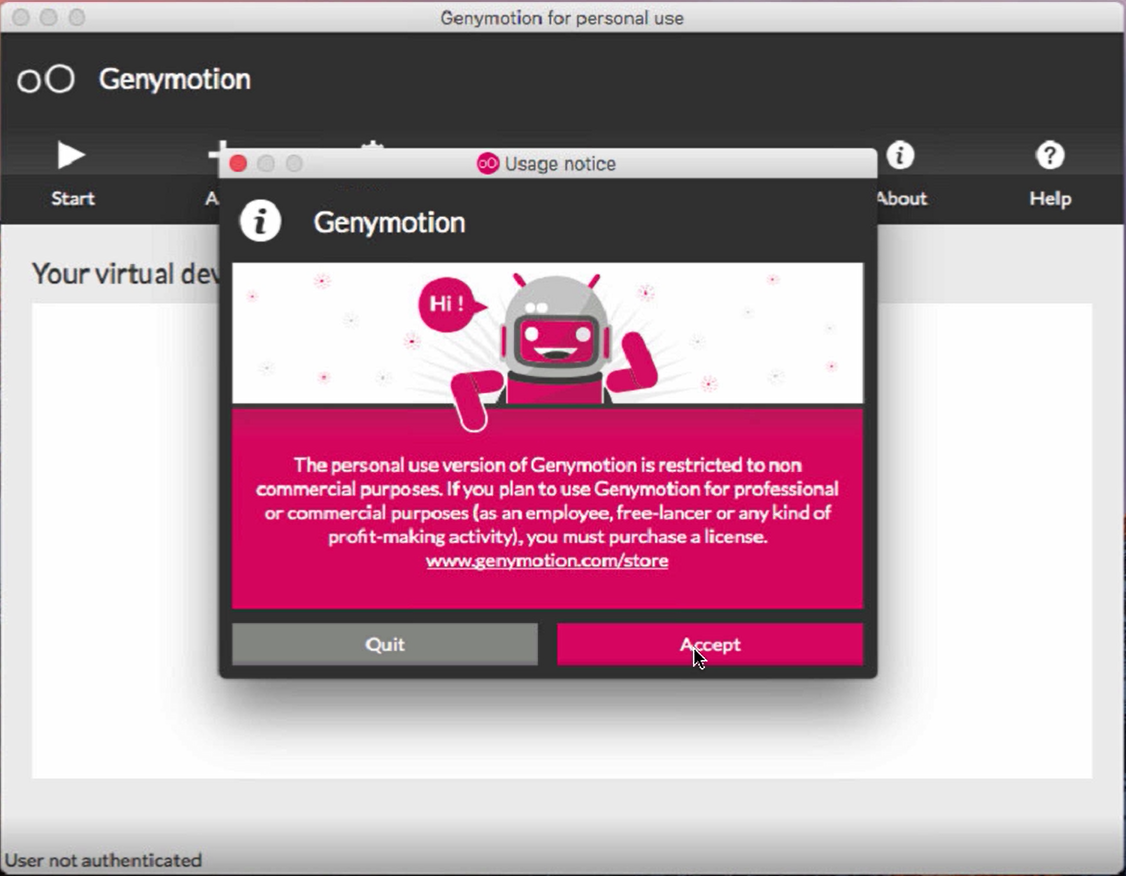The width and height of the screenshot is (1126, 876).
Task: Click the Start play icon in toolbar
Action: 71,155
